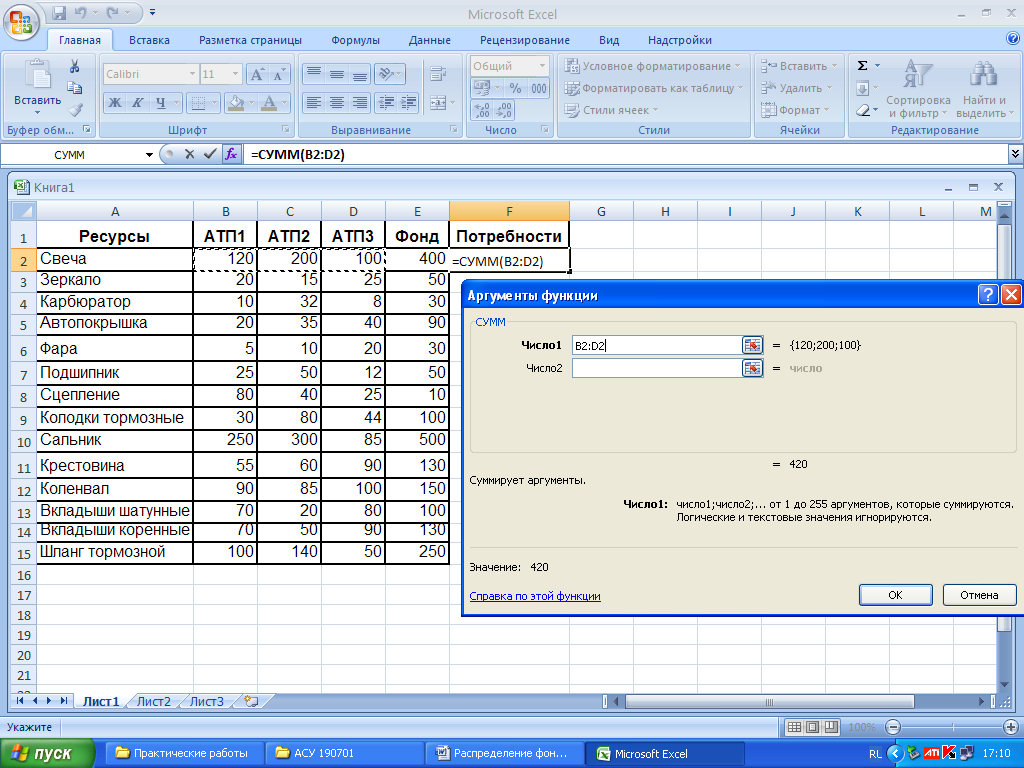The image size is (1024, 768).
Task: Open the Вставка ribbon tab
Action: click(x=149, y=40)
